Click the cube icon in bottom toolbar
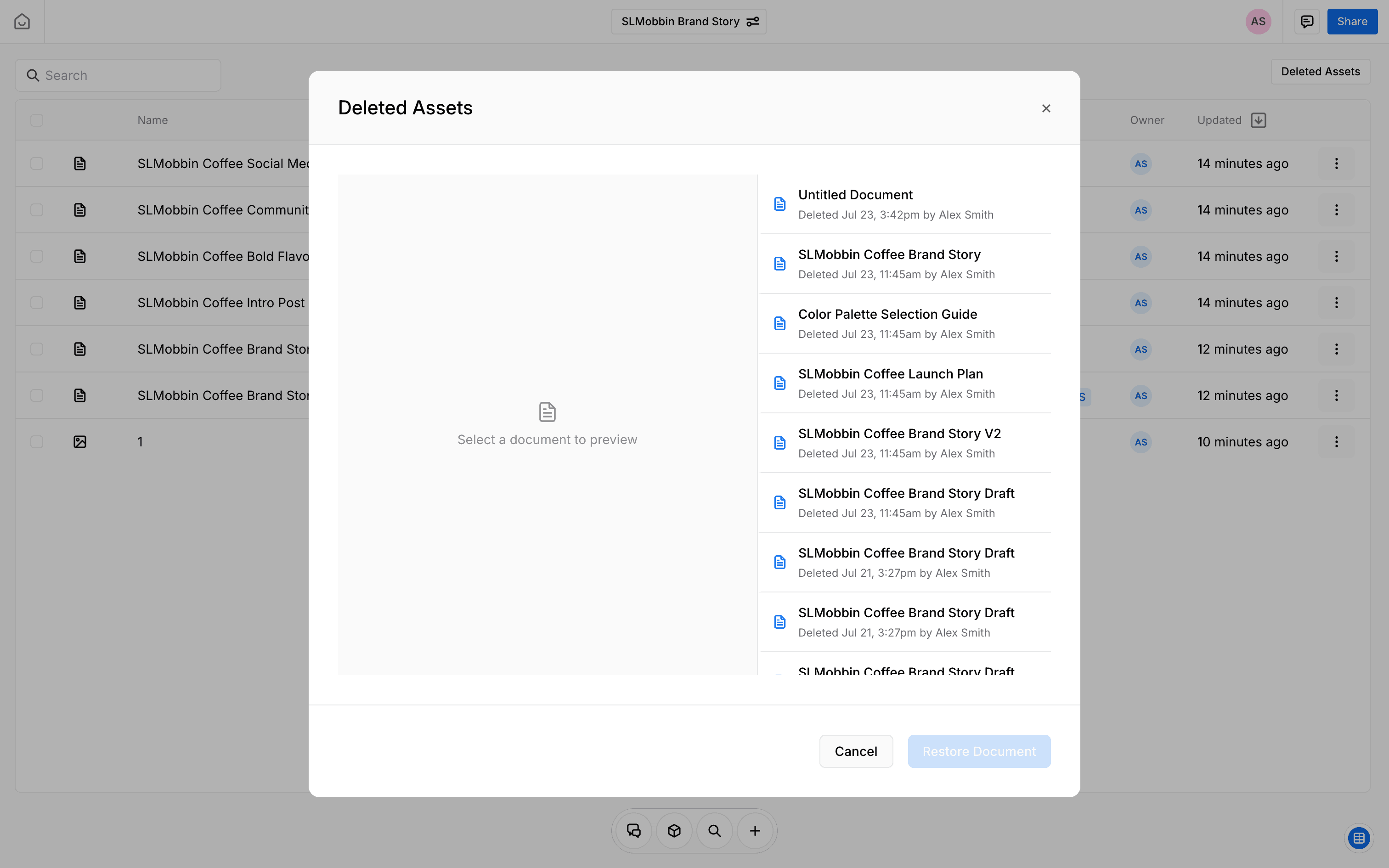Viewport: 1389px width, 868px height. pyautogui.click(x=674, y=831)
